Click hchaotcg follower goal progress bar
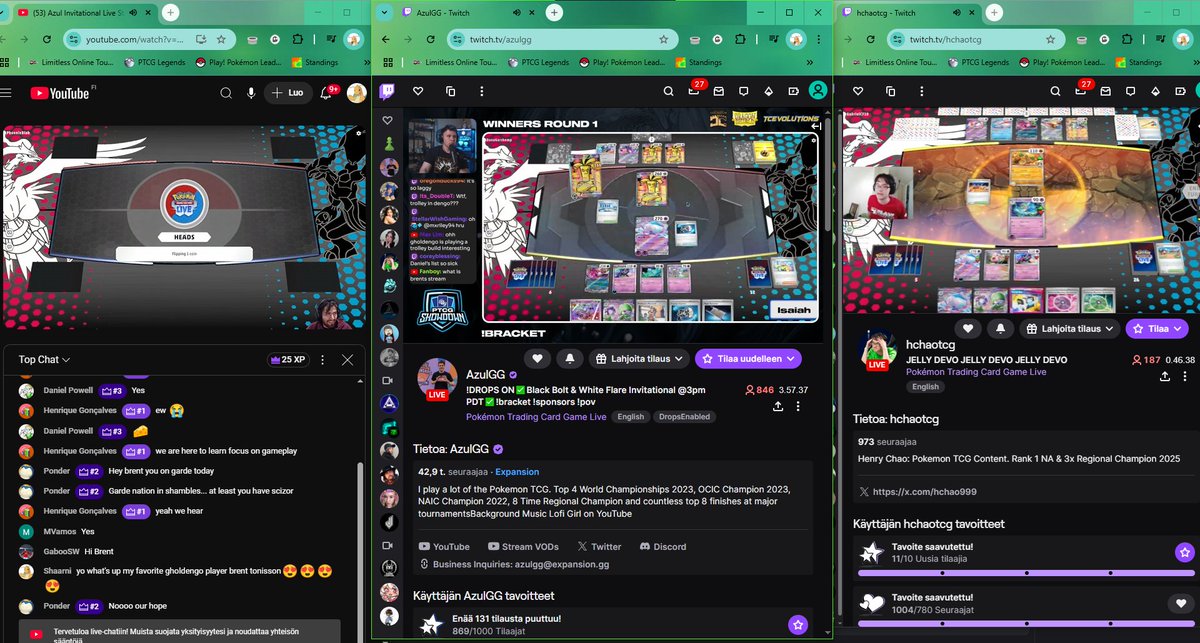This screenshot has height=643, width=1200. point(1026,623)
